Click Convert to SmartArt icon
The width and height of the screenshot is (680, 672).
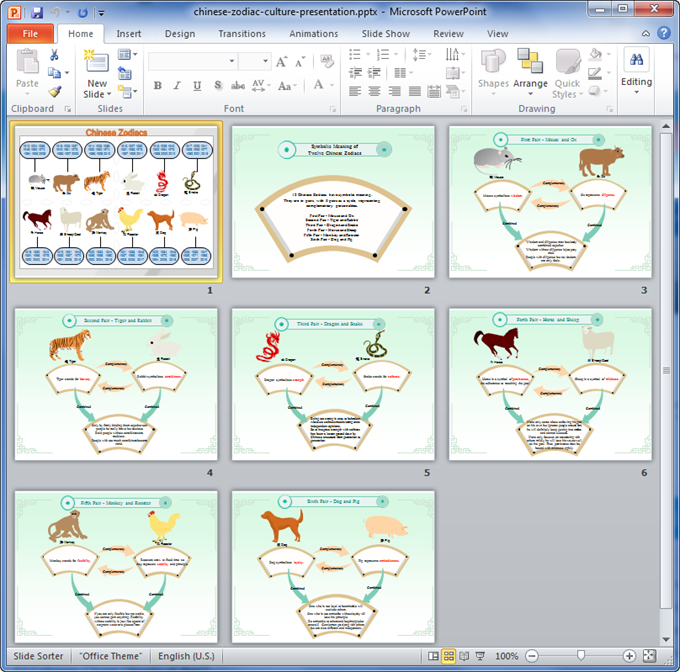click(452, 91)
